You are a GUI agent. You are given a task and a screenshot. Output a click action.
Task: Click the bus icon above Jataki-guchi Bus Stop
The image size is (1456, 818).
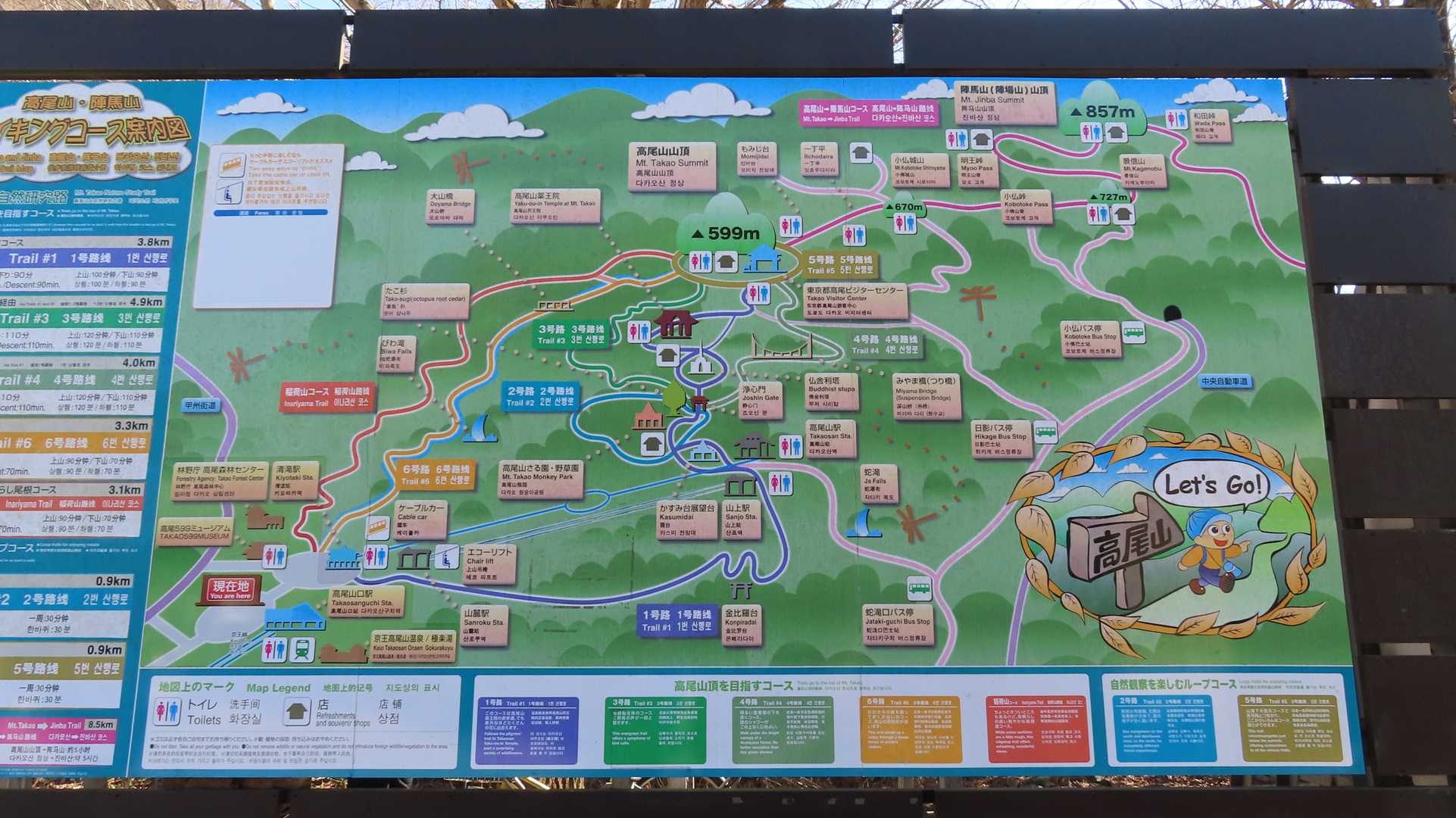point(919,587)
